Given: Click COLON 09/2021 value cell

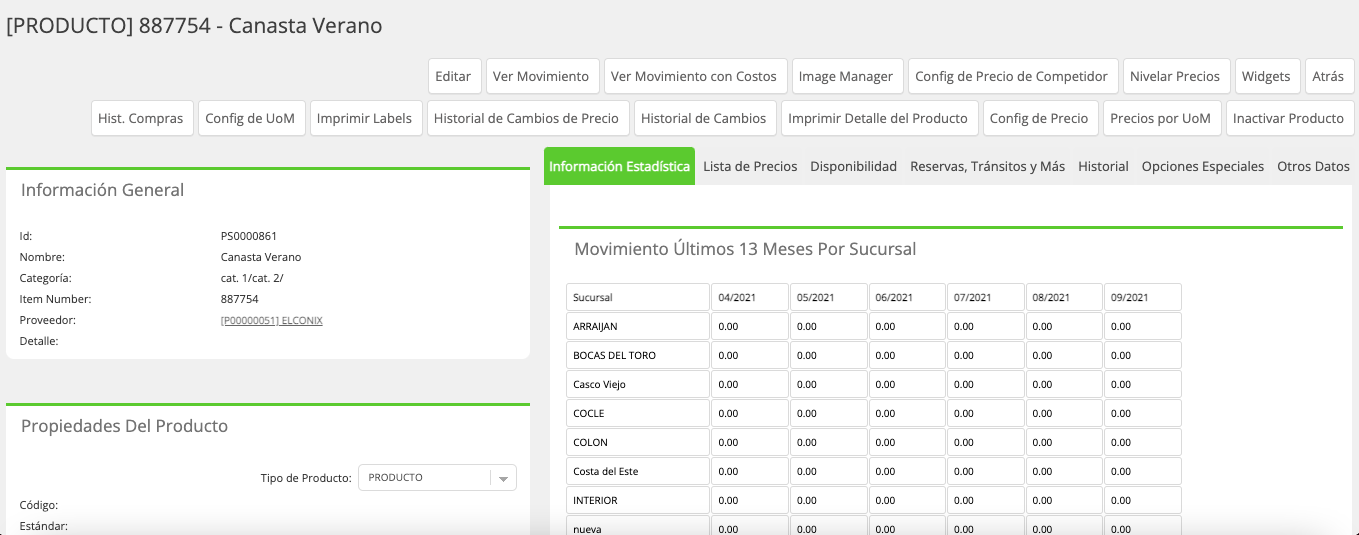Looking at the screenshot, I should 1142,442.
